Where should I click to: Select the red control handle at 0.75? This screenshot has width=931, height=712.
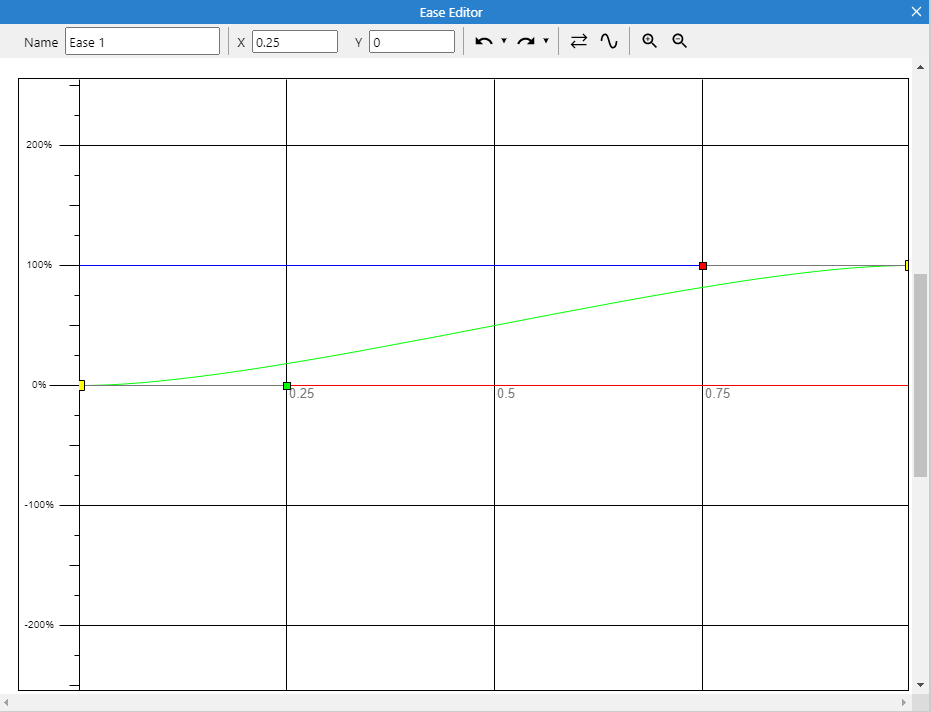[x=703, y=266]
